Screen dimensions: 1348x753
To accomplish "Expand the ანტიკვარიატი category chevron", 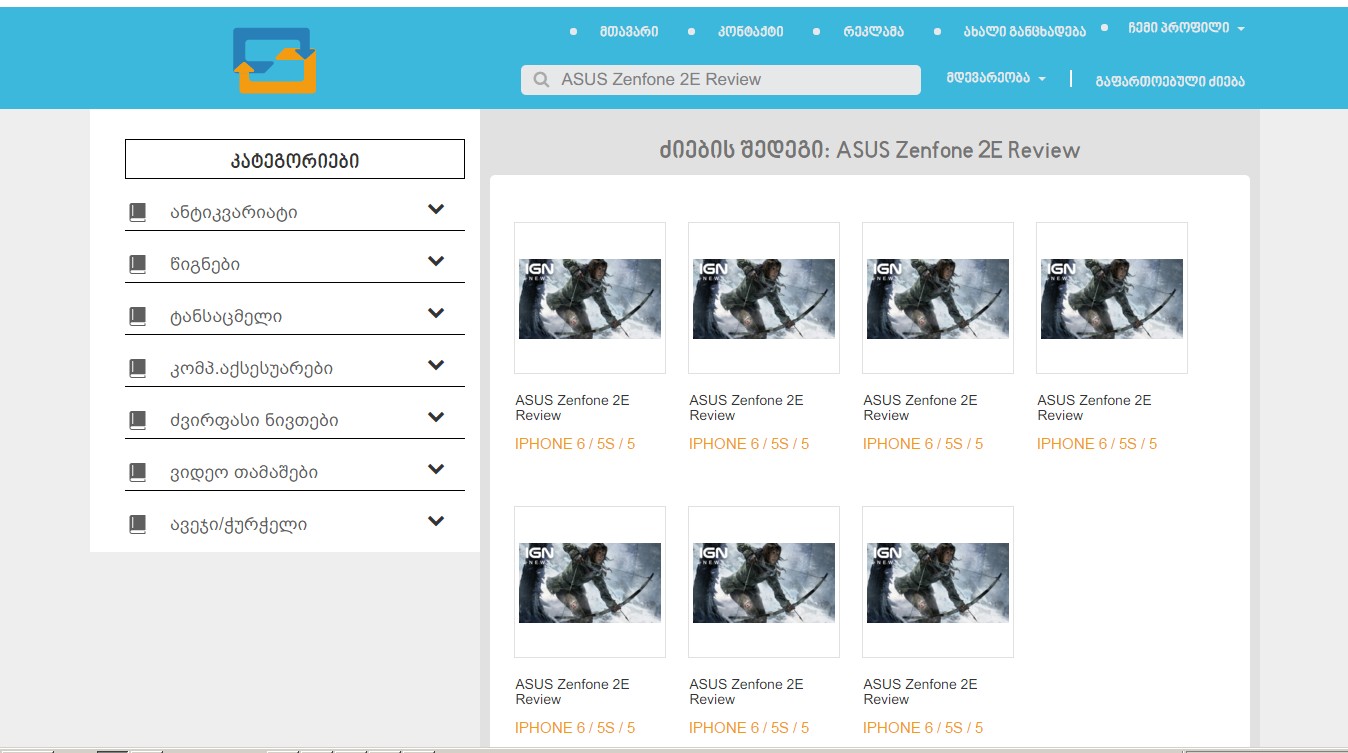I will coord(436,209).
